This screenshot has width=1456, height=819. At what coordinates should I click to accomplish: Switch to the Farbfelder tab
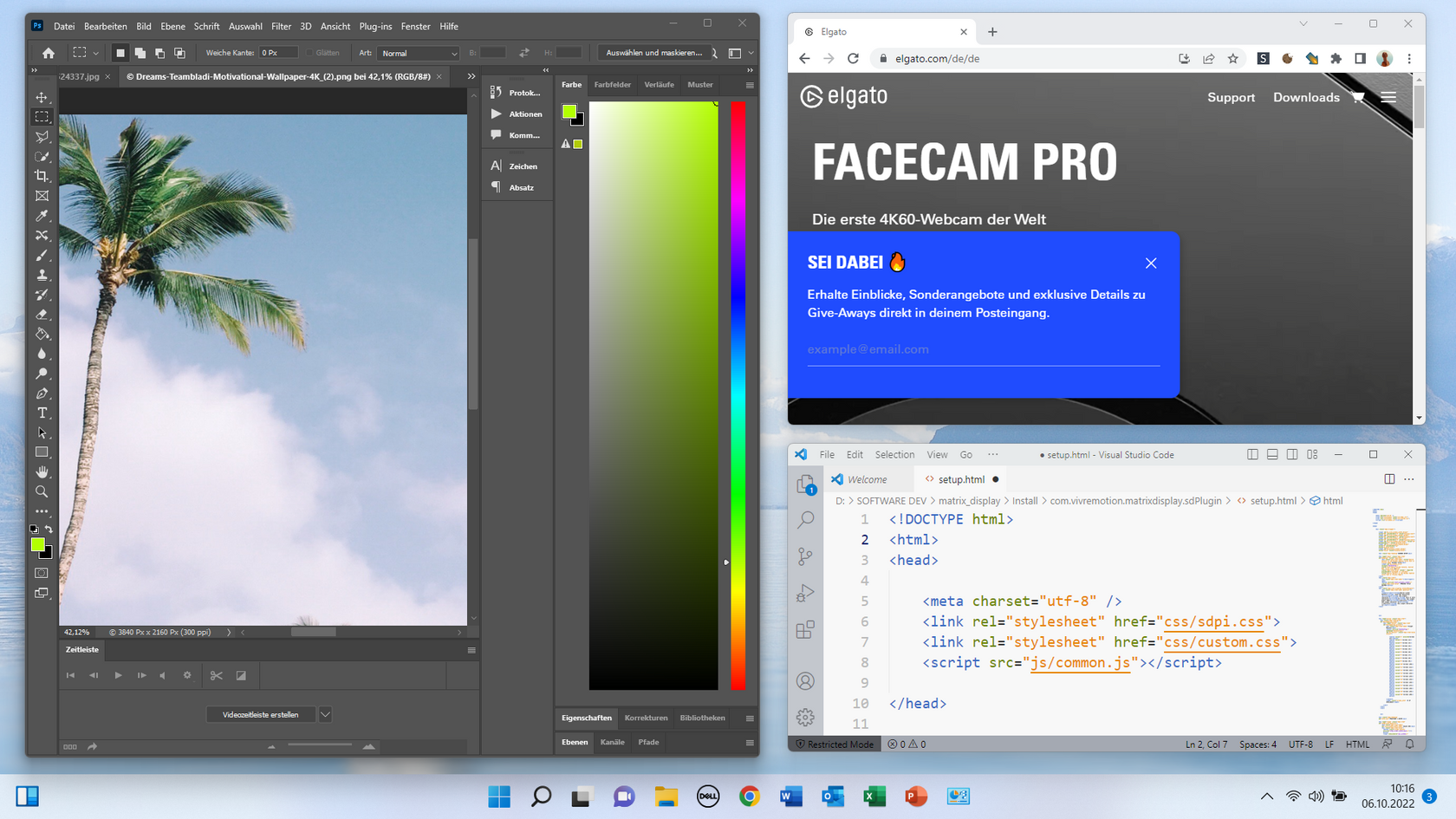pos(612,85)
